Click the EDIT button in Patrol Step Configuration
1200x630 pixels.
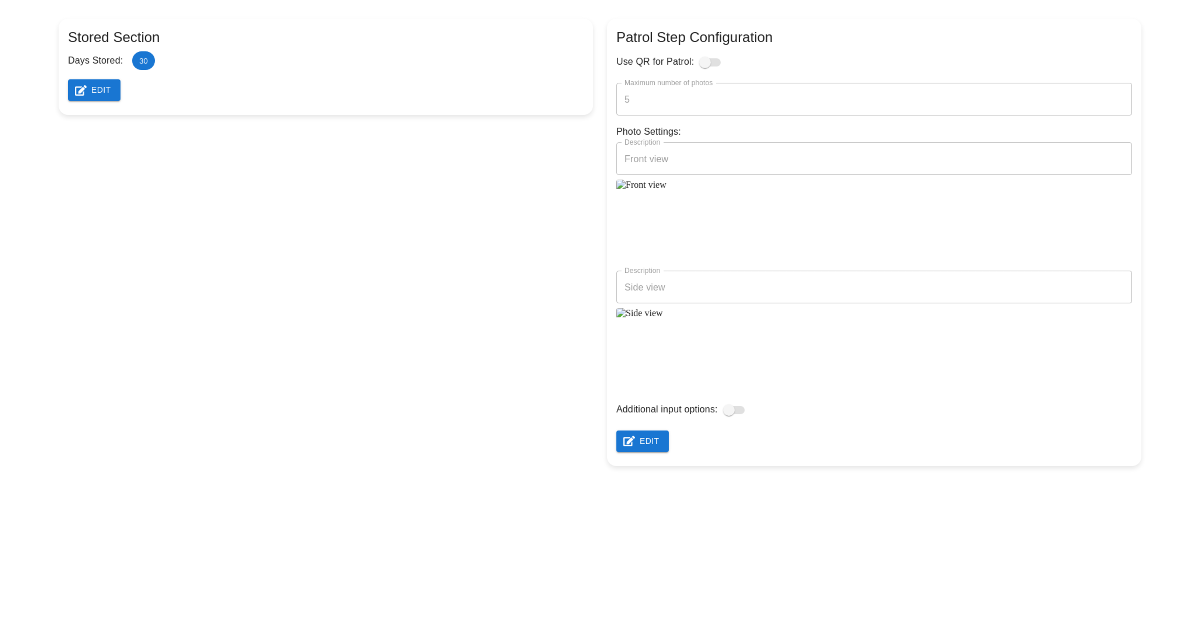click(x=642, y=441)
